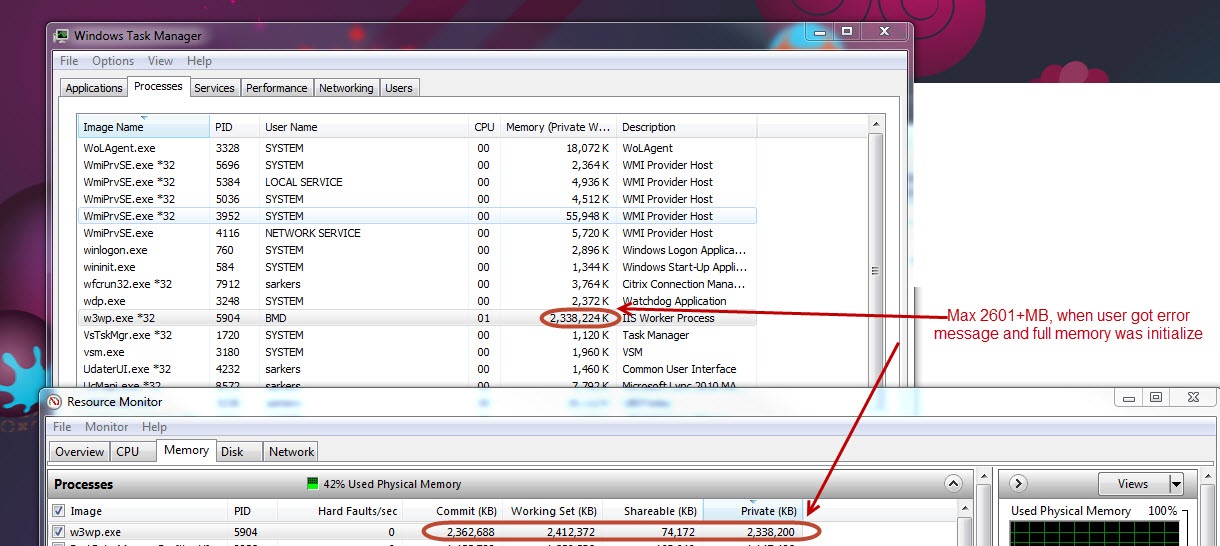Image resolution: width=1220 pixels, height=546 pixels.
Task: Select the Processes tab in Task Manager
Action: [158, 86]
